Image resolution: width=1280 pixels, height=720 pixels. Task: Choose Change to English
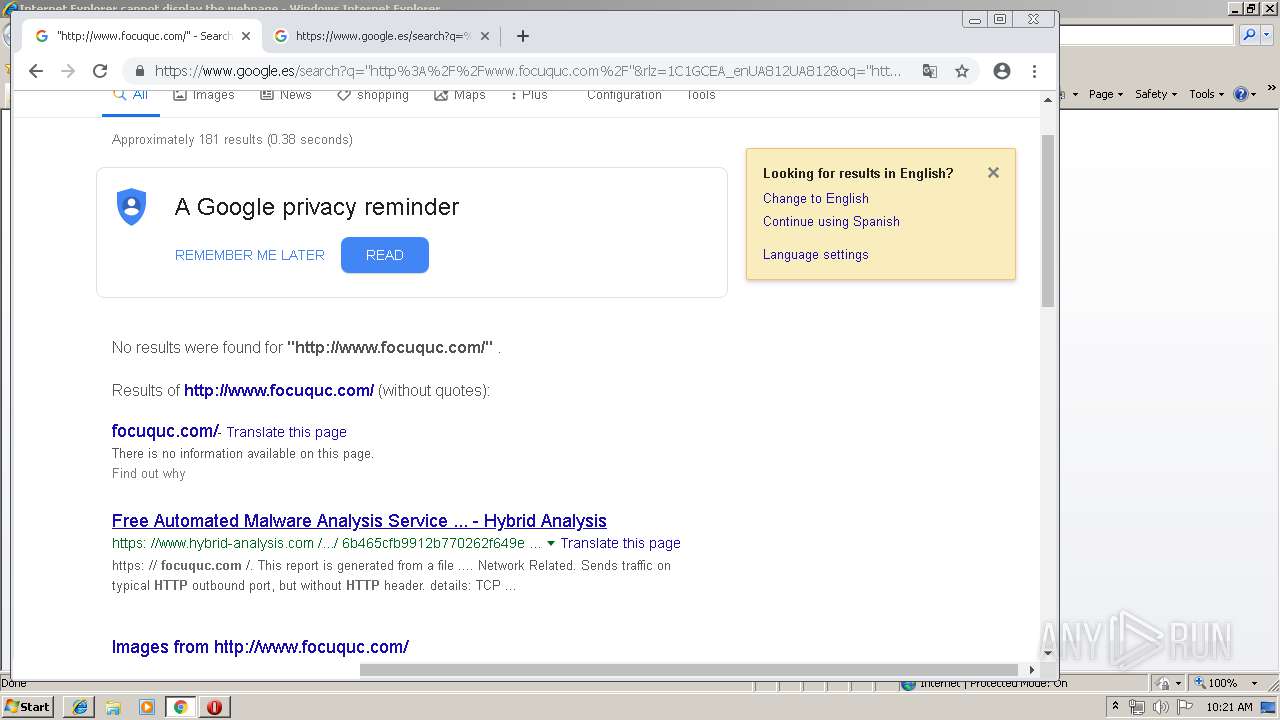coord(816,198)
